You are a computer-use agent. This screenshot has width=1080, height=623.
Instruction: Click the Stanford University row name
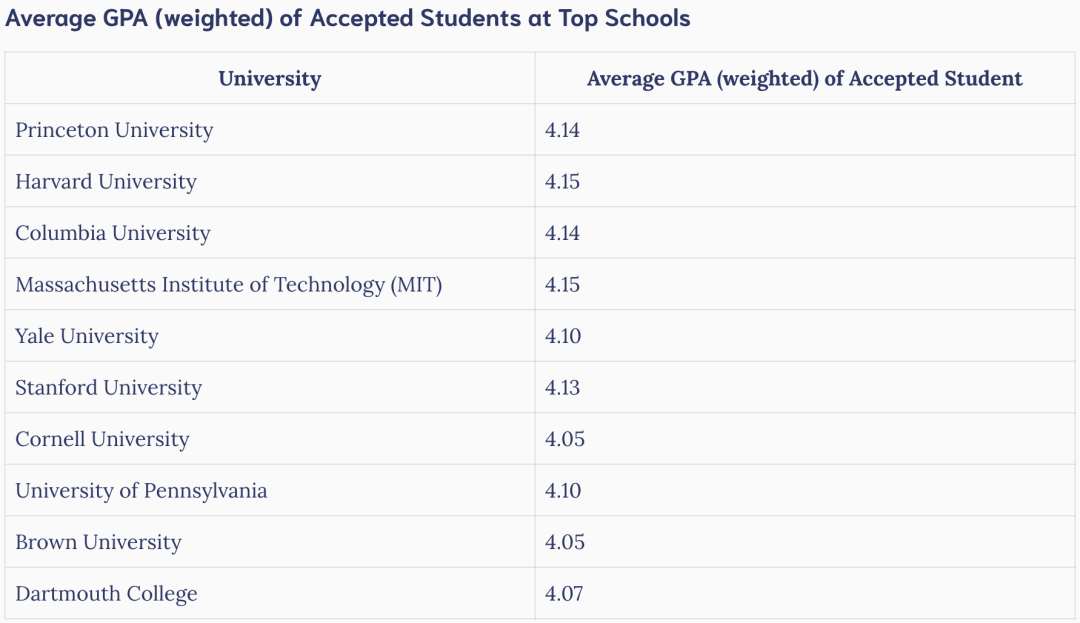click(108, 388)
